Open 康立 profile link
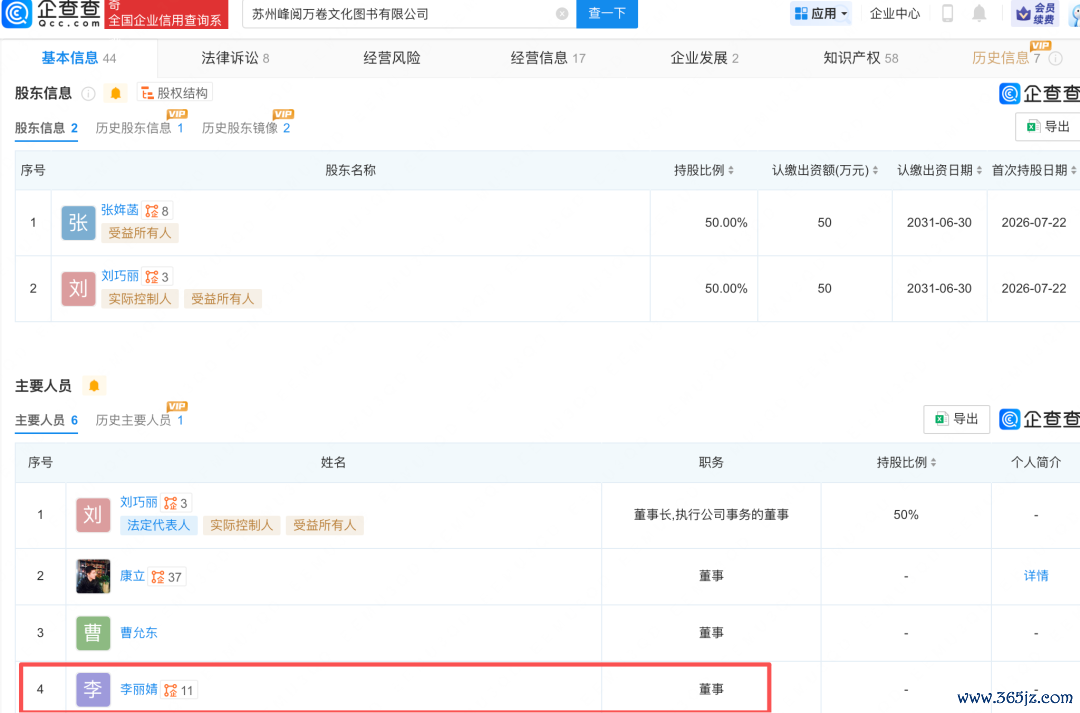1080x713 pixels. click(x=132, y=576)
